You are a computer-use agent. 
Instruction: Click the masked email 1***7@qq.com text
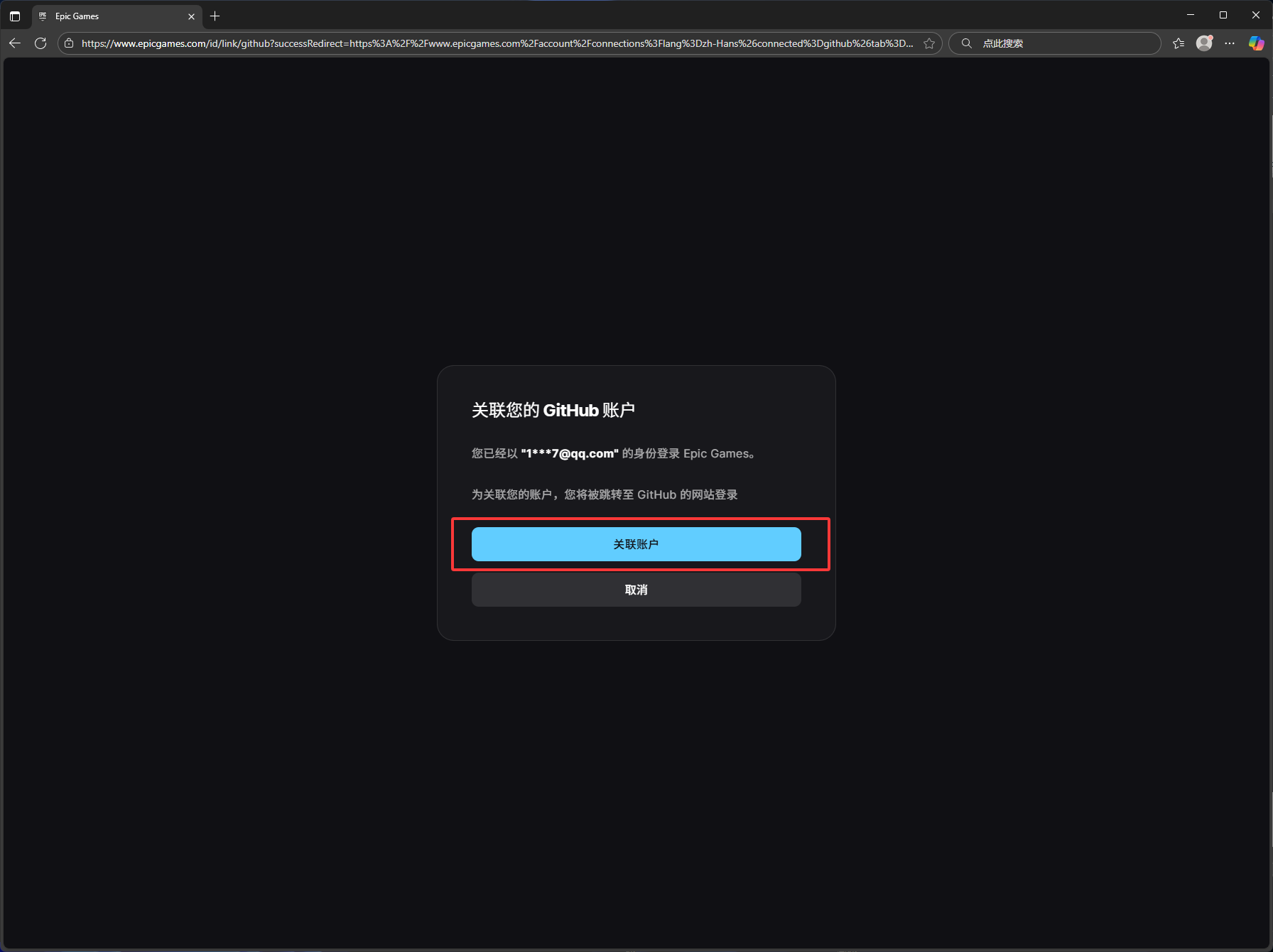[x=570, y=453]
